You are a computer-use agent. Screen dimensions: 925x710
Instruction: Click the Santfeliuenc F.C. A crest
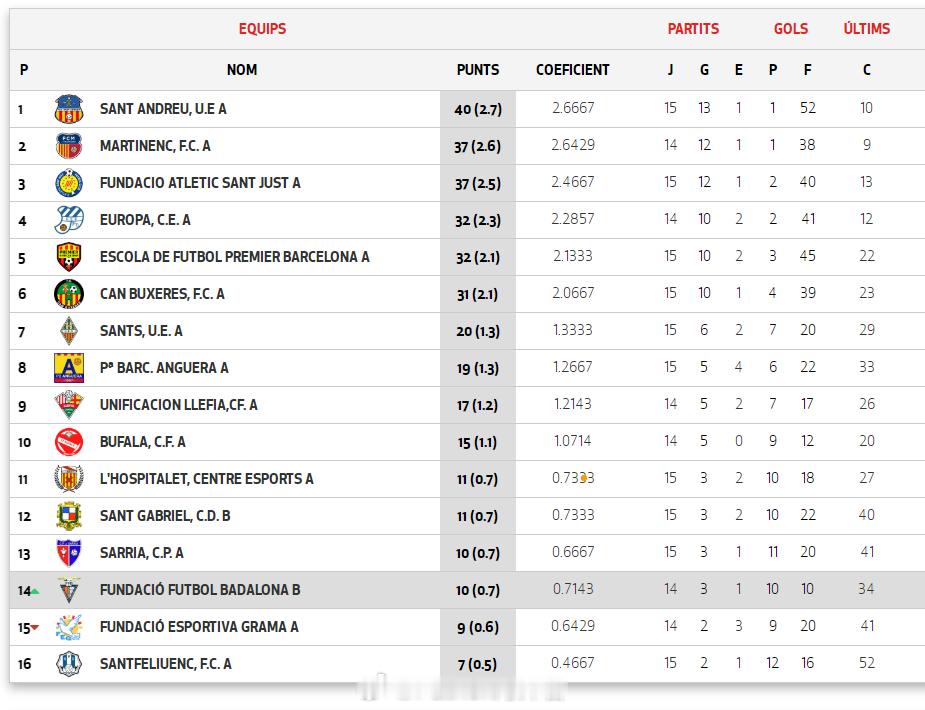pos(69,664)
